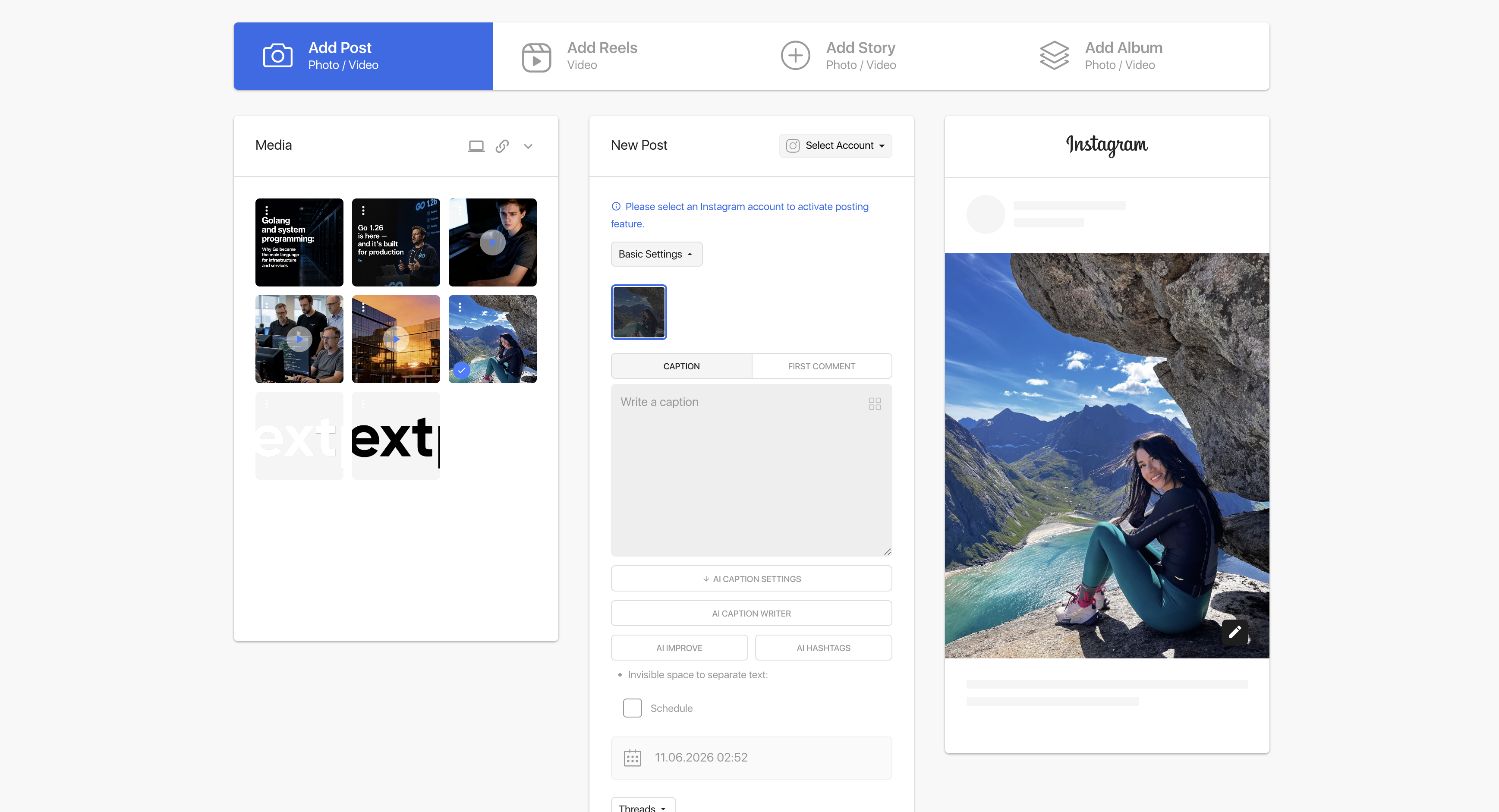Open the Add Album tab
The height and width of the screenshot is (812, 1499).
pos(1140,56)
